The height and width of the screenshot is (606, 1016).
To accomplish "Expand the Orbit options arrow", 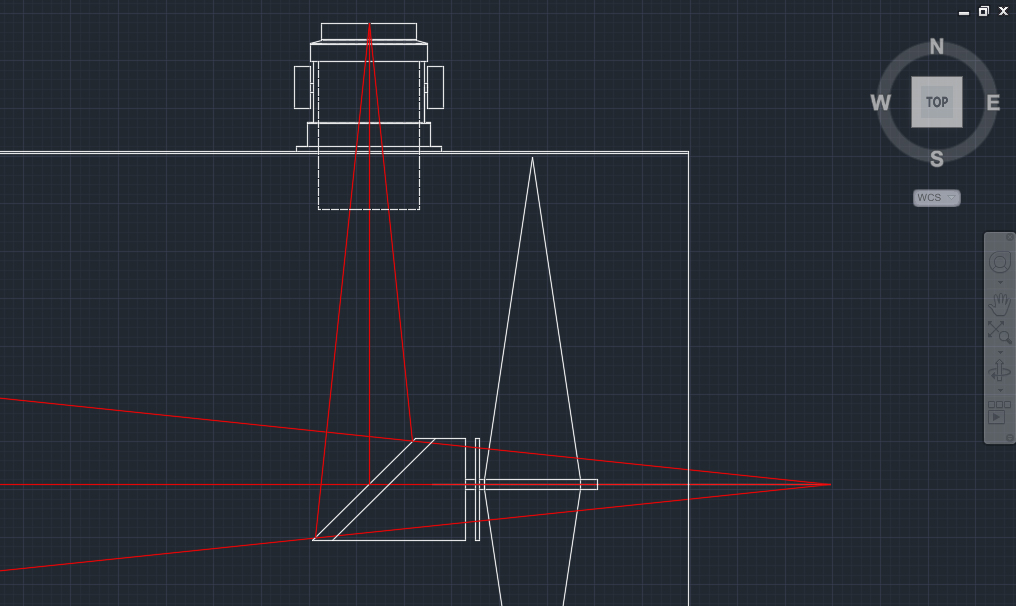I will (999, 390).
